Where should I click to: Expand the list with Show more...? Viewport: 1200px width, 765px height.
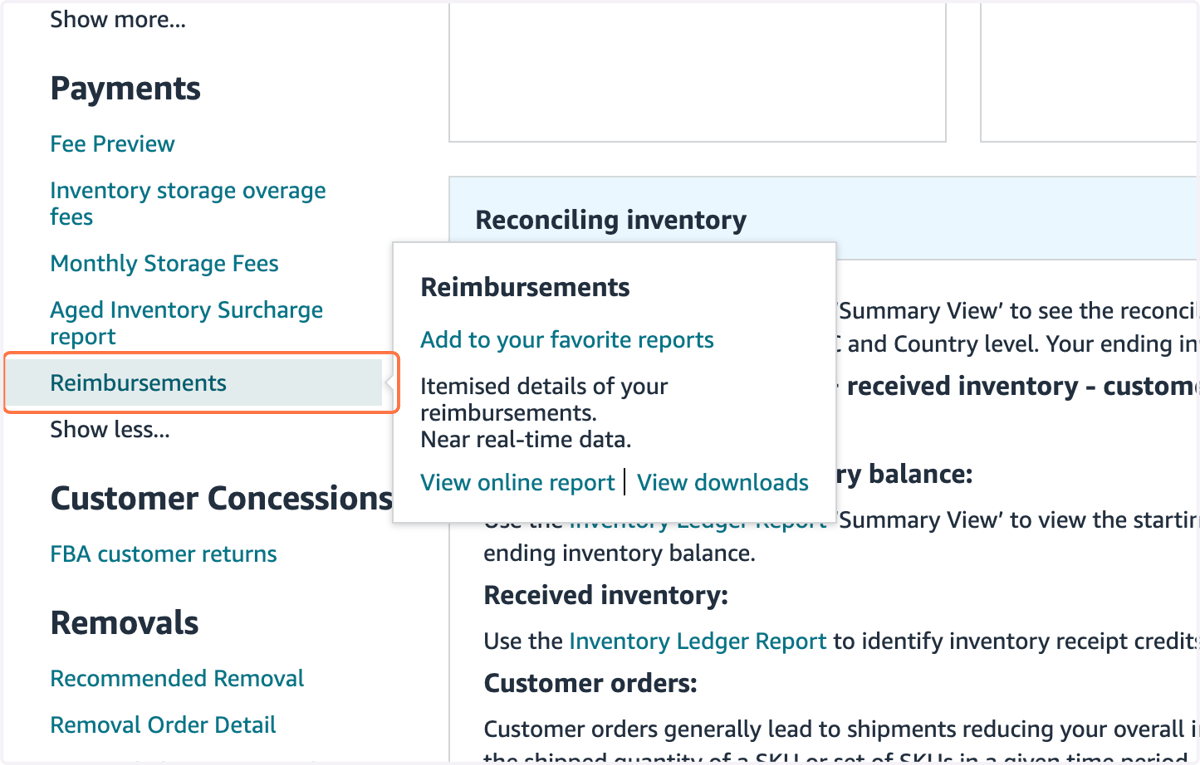tap(118, 19)
